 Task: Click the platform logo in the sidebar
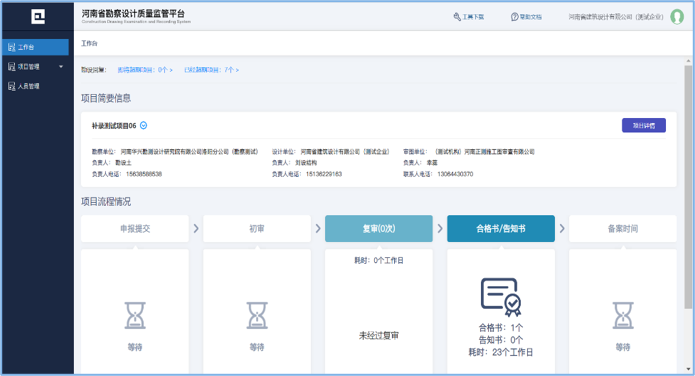(38, 16)
